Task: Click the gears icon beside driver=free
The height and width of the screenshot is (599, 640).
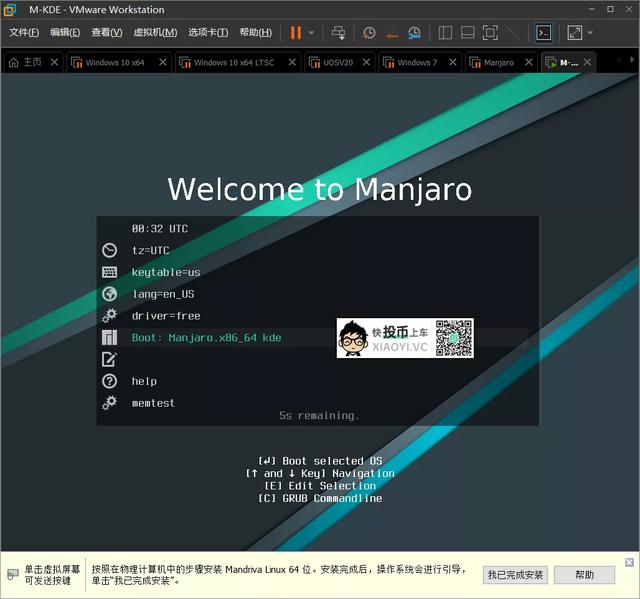Action: coord(109,315)
